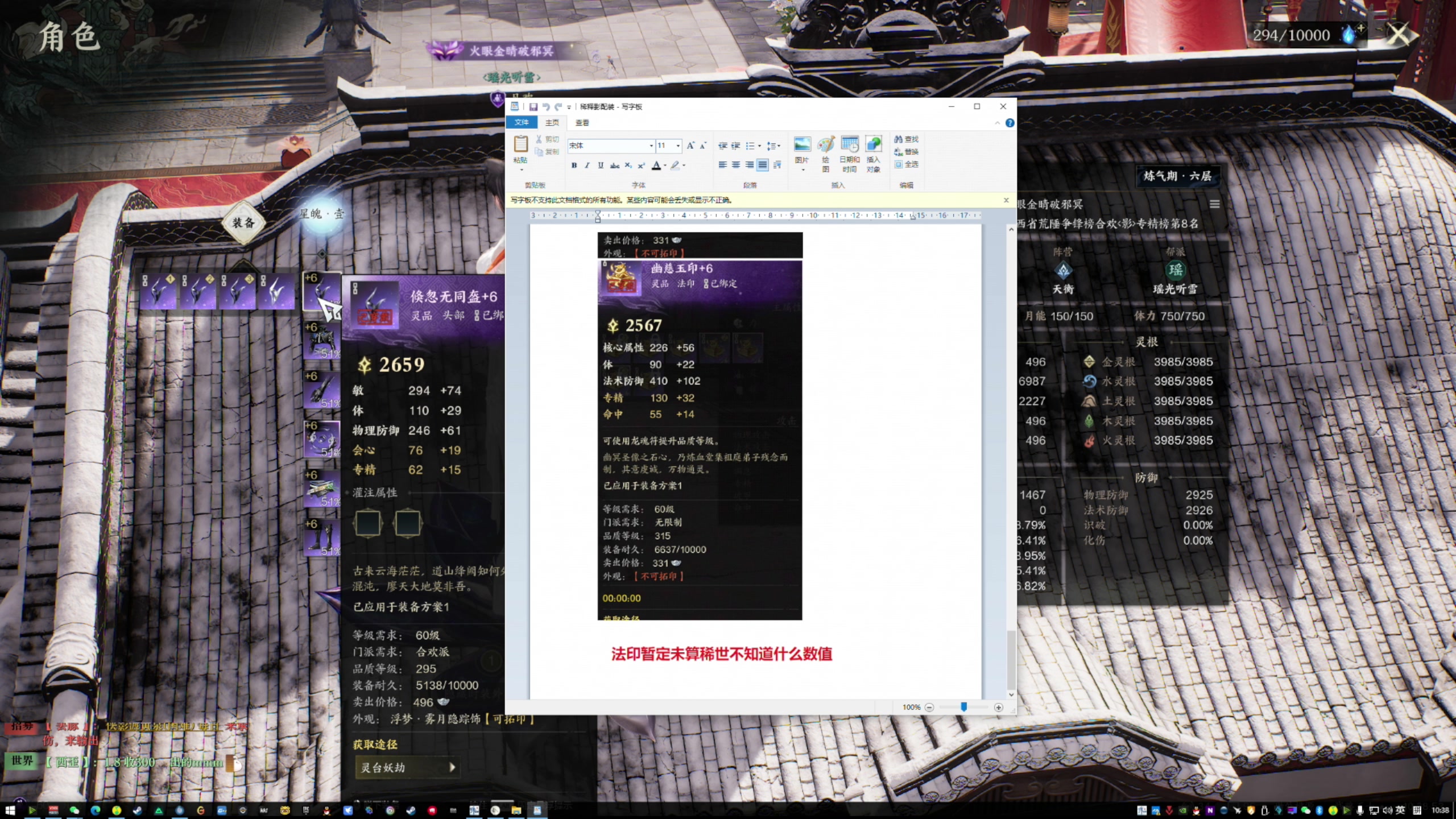Toggle strikethrough formatting
This screenshot has height=819, width=1456.
point(615,166)
